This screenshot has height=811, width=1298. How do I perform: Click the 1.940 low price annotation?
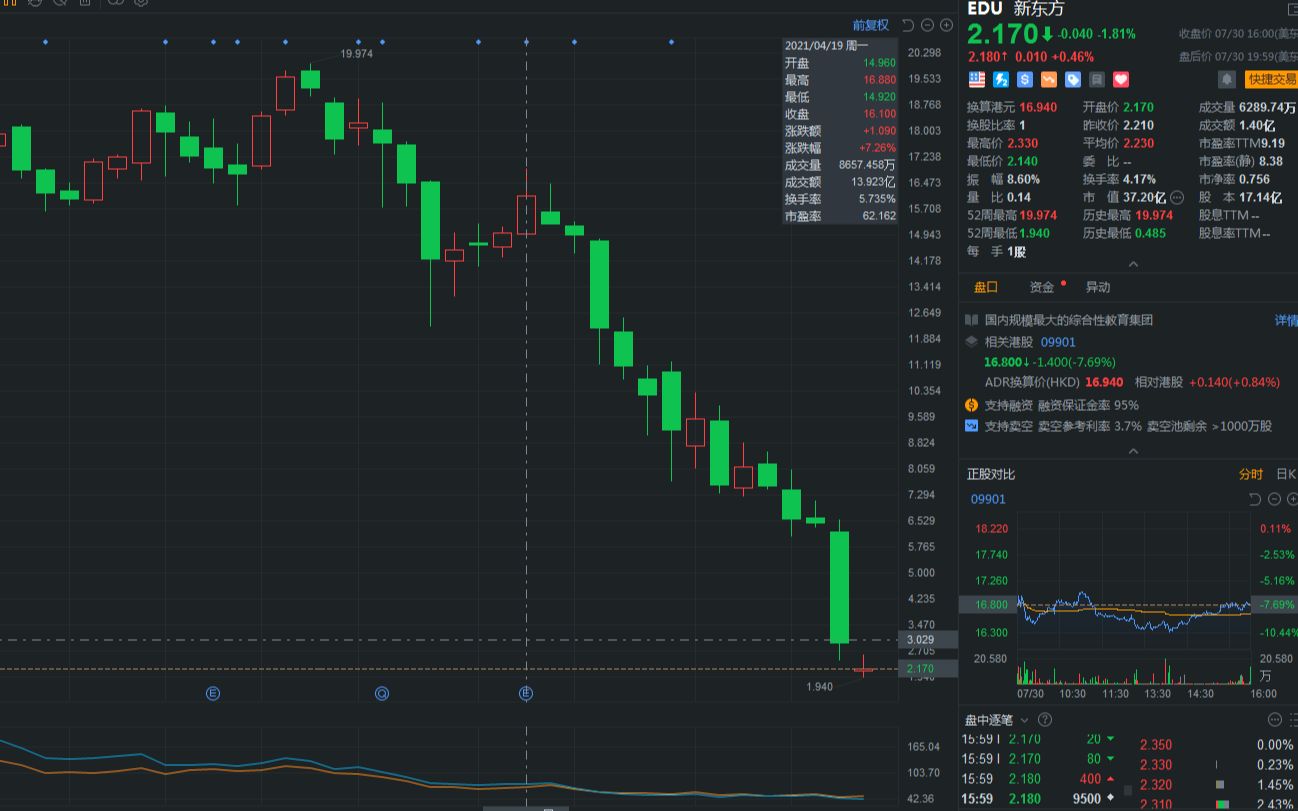pyautogui.click(x=819, y=686)
